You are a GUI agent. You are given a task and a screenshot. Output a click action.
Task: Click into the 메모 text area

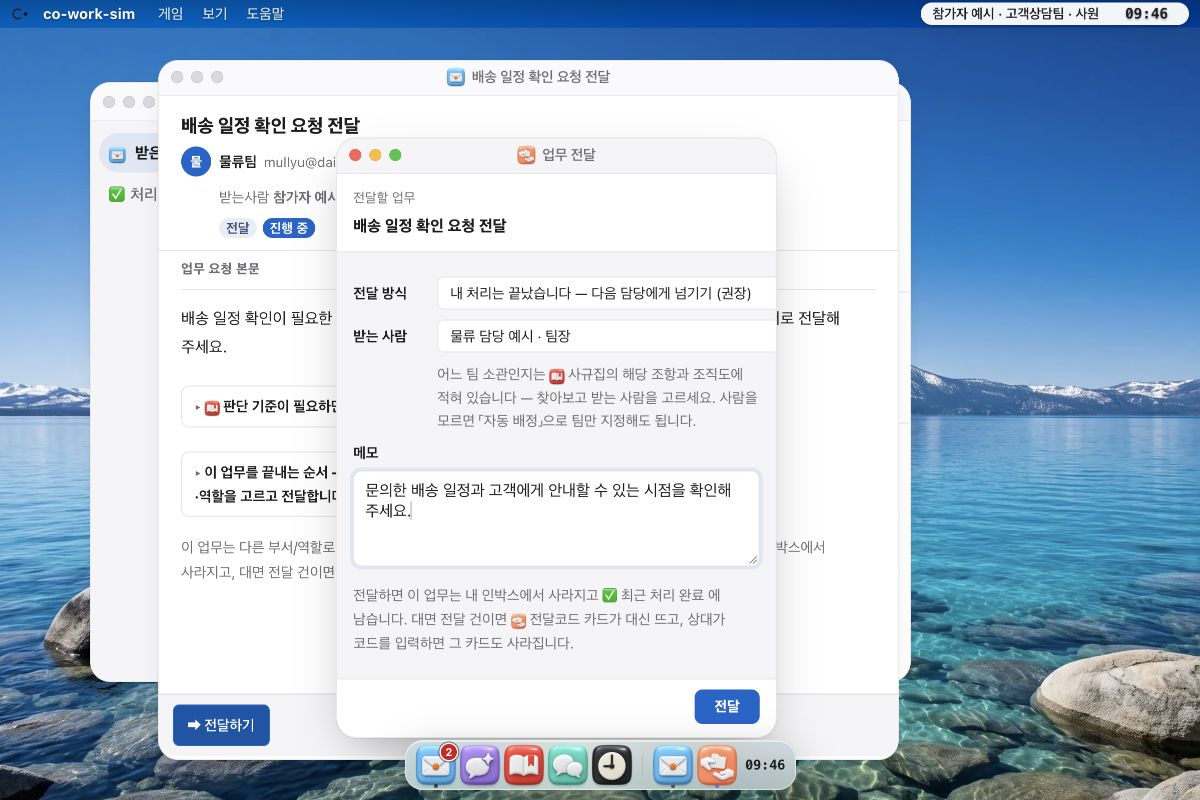pos(556,519)
